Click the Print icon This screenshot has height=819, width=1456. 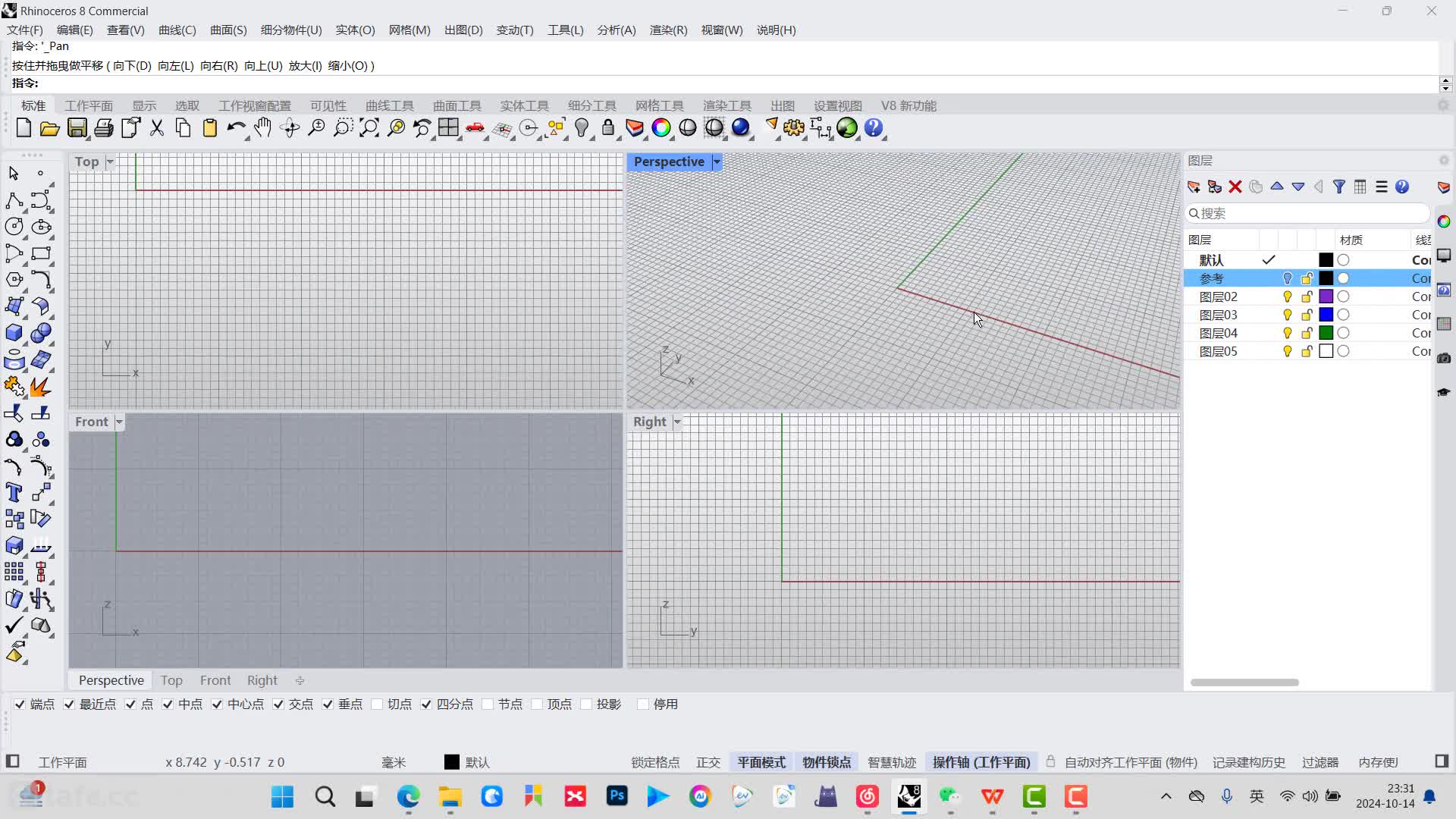coord(103,128)
